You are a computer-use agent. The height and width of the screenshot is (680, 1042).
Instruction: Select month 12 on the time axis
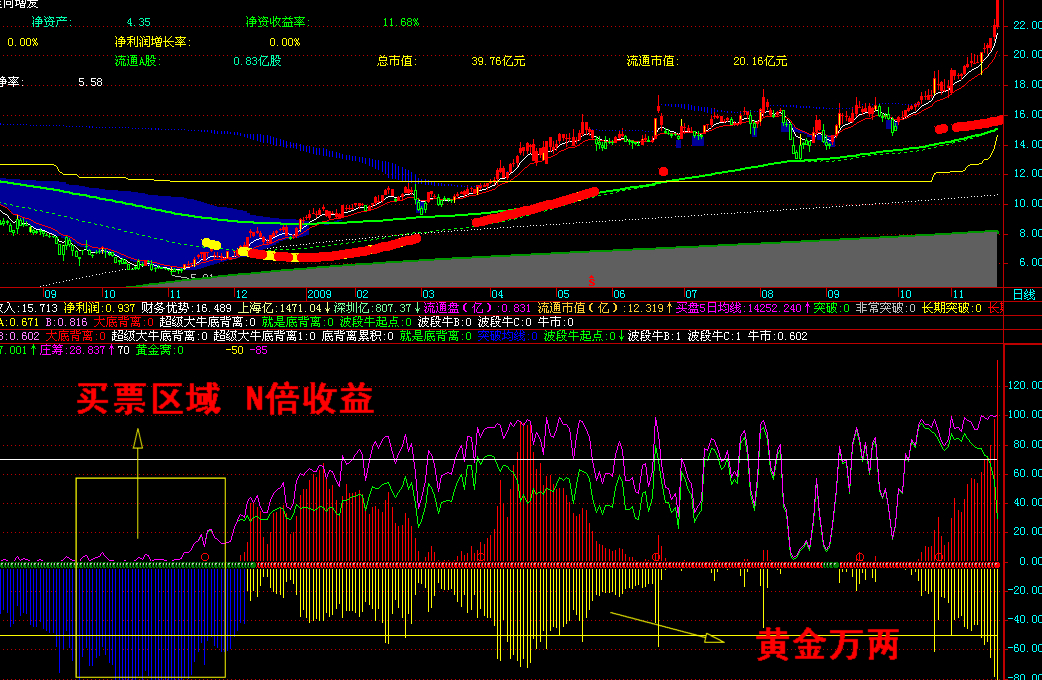[x=241, y=294]
